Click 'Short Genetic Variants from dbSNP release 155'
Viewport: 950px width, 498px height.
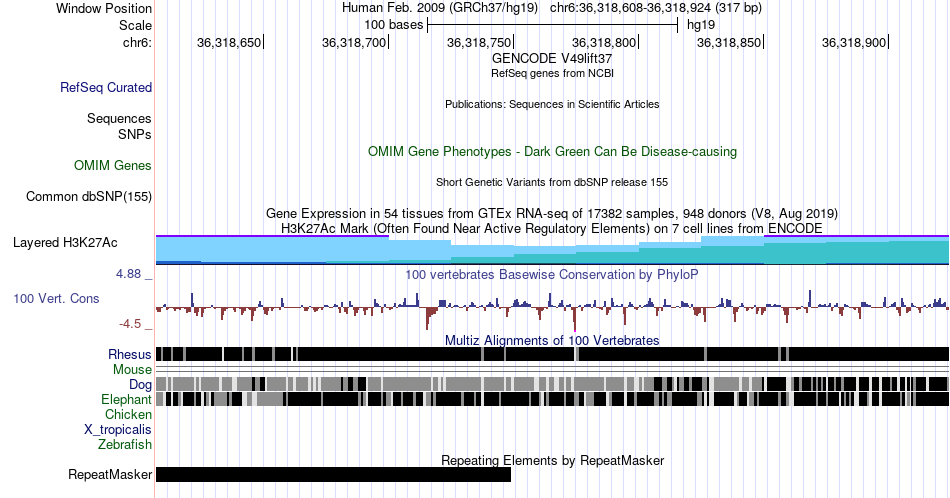click(552, 182)
